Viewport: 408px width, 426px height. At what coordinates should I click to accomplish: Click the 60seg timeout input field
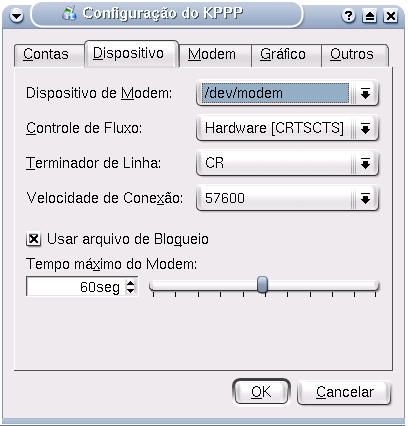[x=76, y=287]
